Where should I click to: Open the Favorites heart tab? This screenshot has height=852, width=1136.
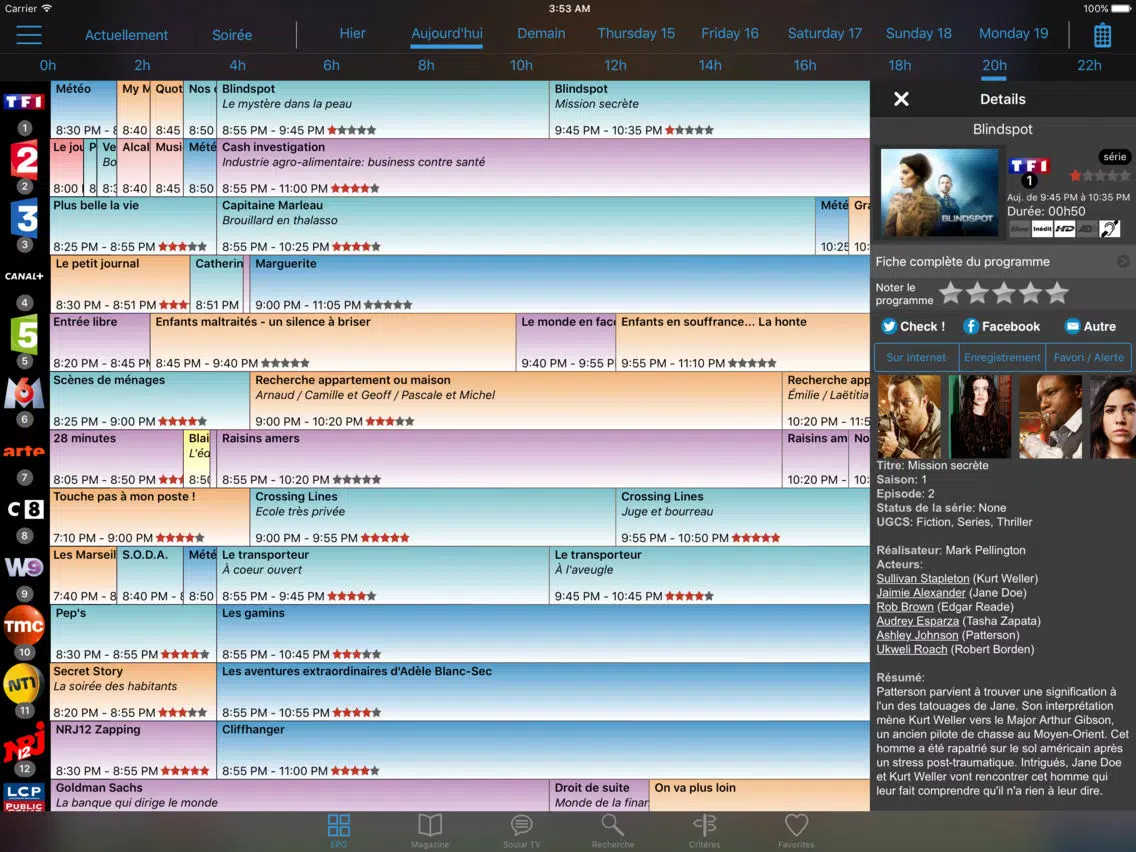(x=795, y=830)
